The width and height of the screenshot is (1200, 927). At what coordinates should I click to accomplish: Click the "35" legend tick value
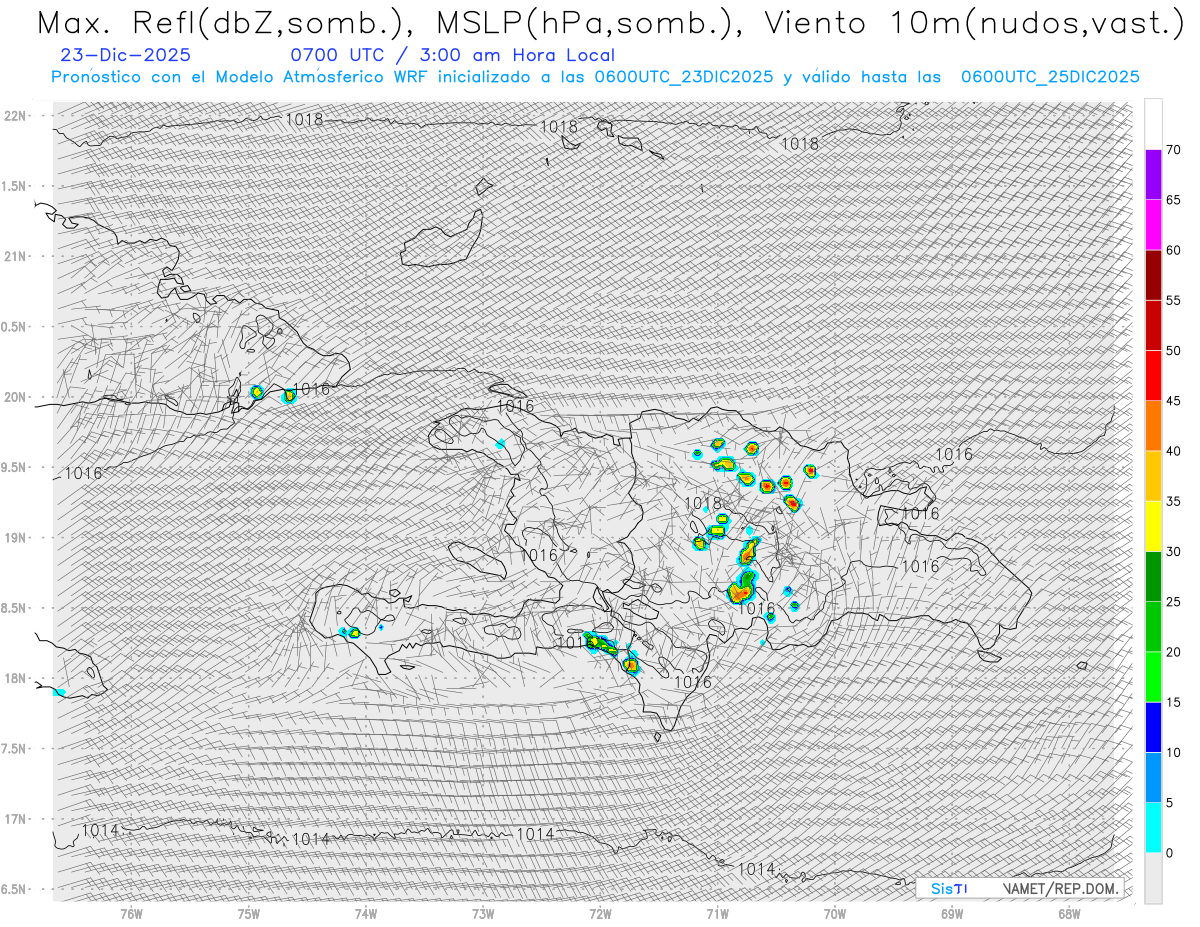(1174, 501)
